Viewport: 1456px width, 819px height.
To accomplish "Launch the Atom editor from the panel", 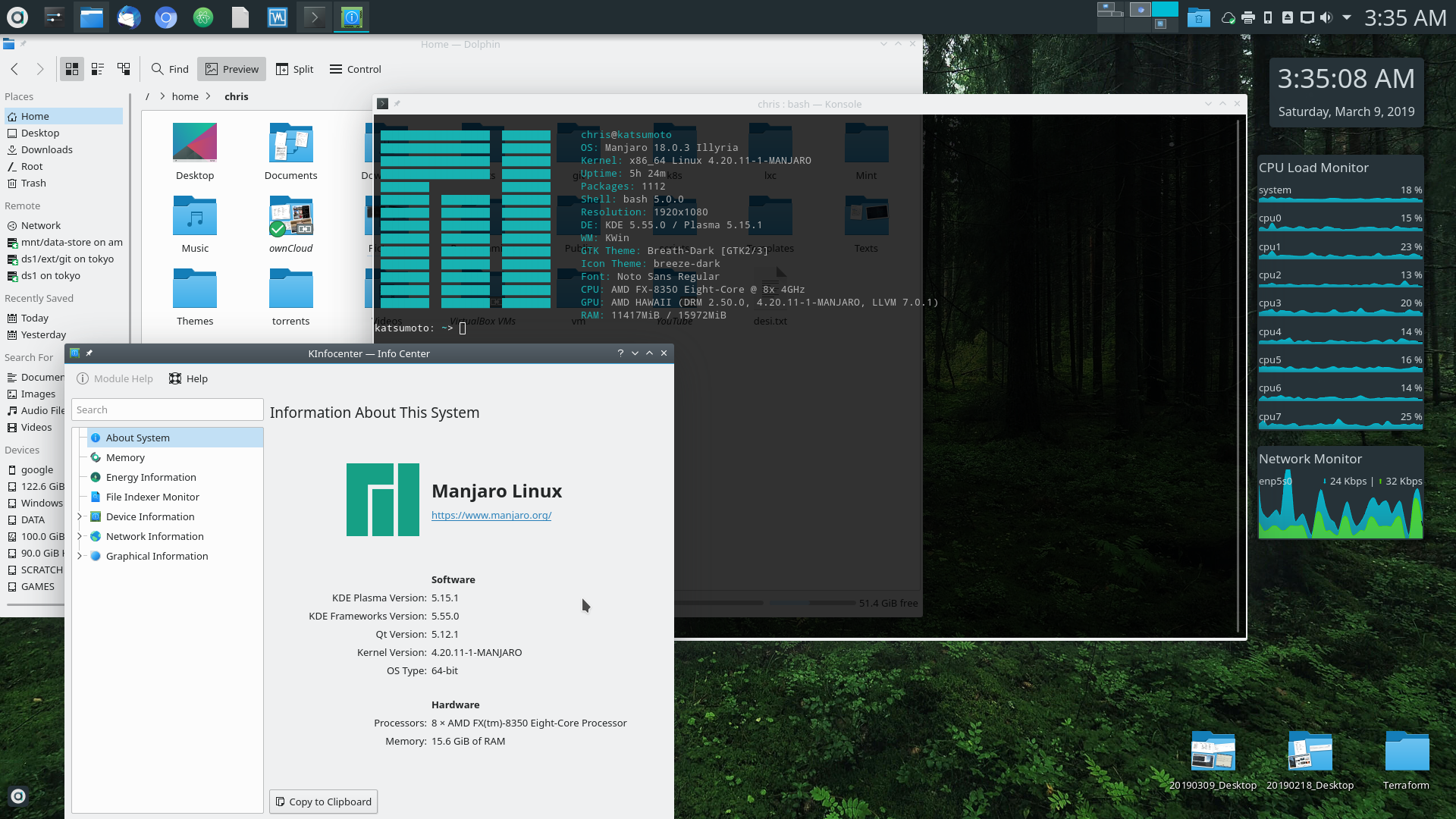I will point(202,17).
